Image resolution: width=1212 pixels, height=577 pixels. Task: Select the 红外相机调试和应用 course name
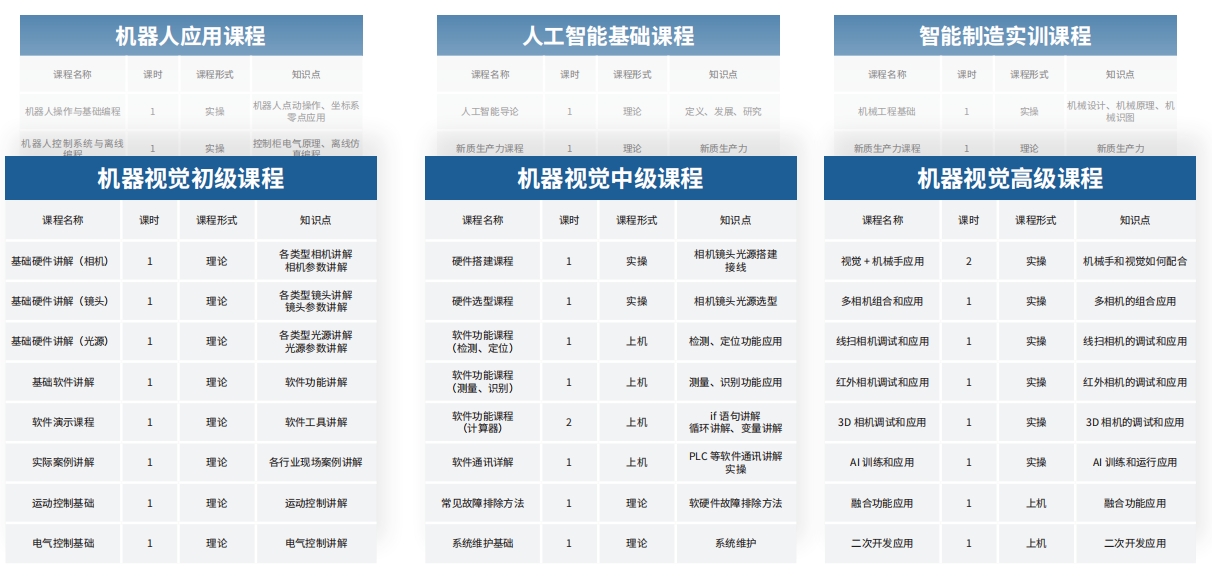pos(882,382)
